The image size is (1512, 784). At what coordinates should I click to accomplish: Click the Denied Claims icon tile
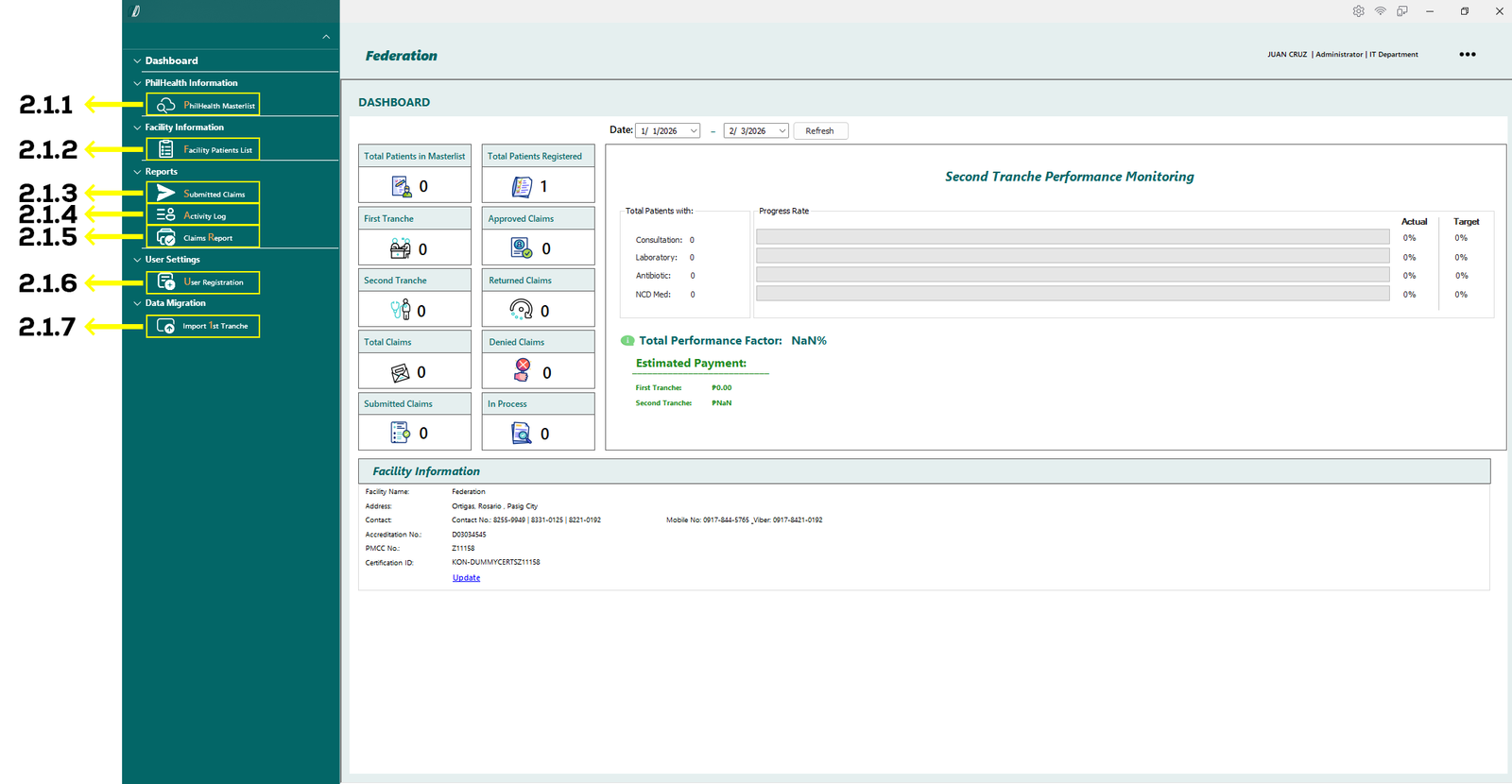tap(522, 371)
